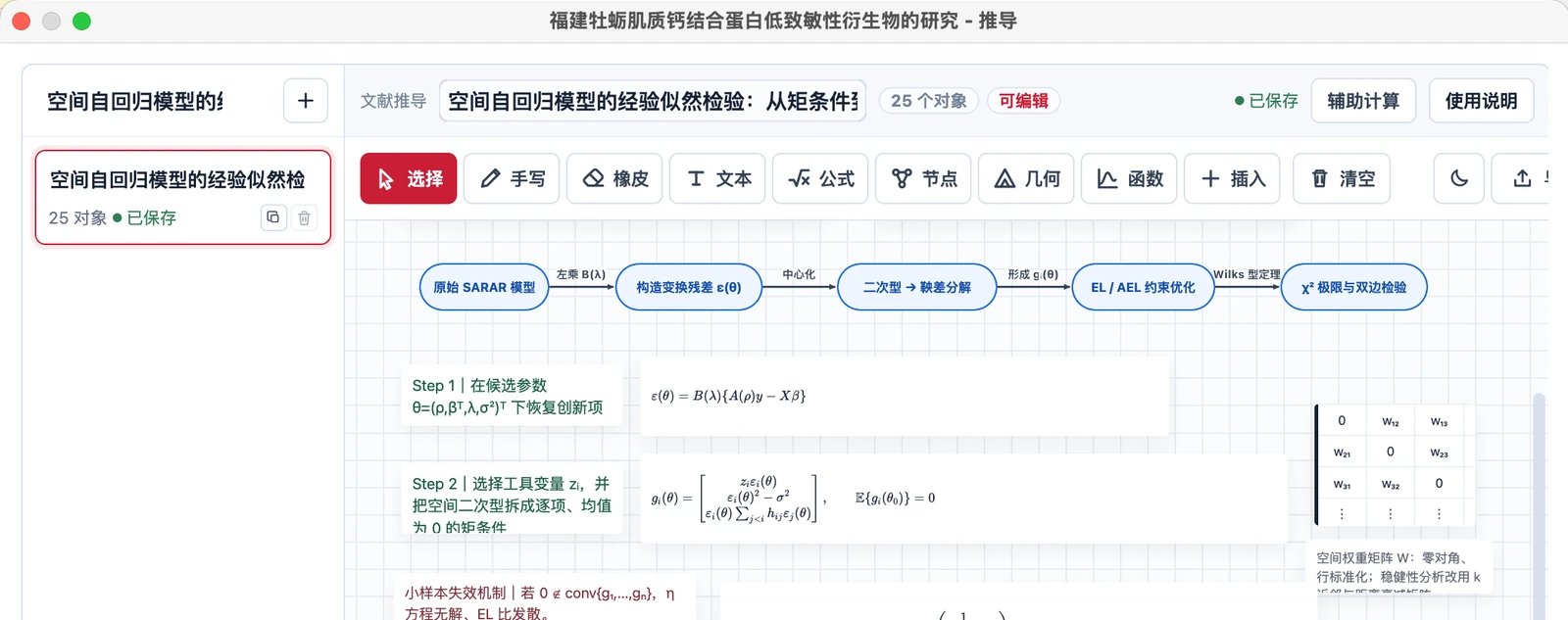Screen dimensions: 1568x620
Task: Click the 构造变换残差 ε(θ) node
Action: click(x=689, y=287)
